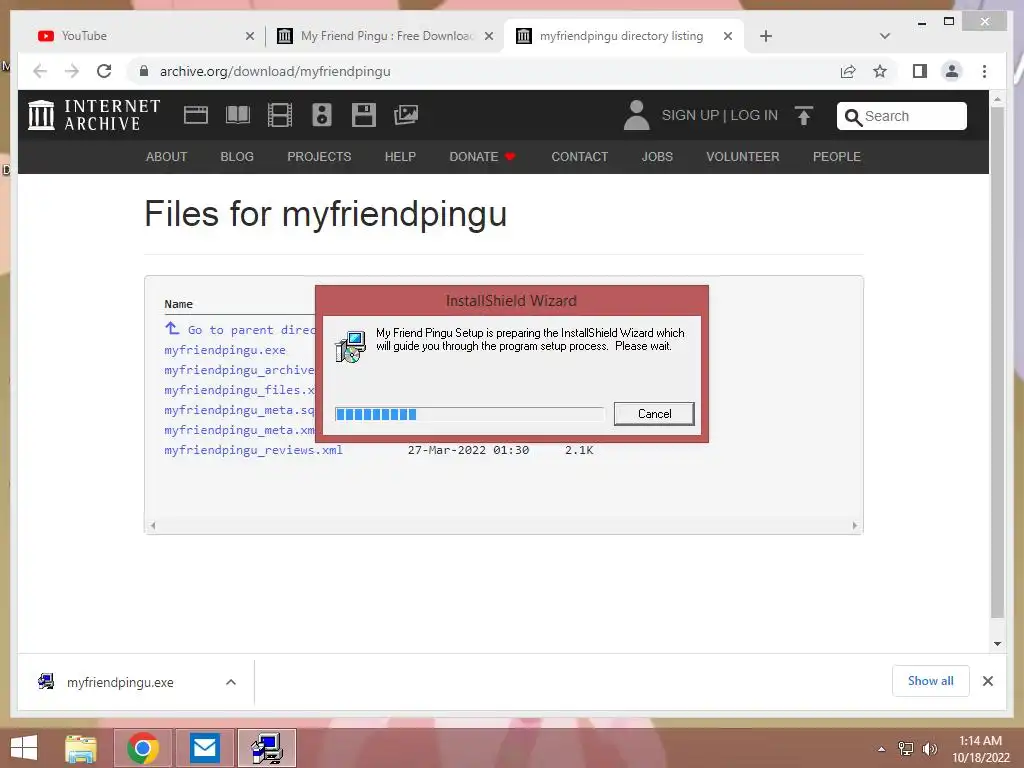Click the LOG IN link
The height and width of the screenshot is (768, 1024).
point(754,115)
